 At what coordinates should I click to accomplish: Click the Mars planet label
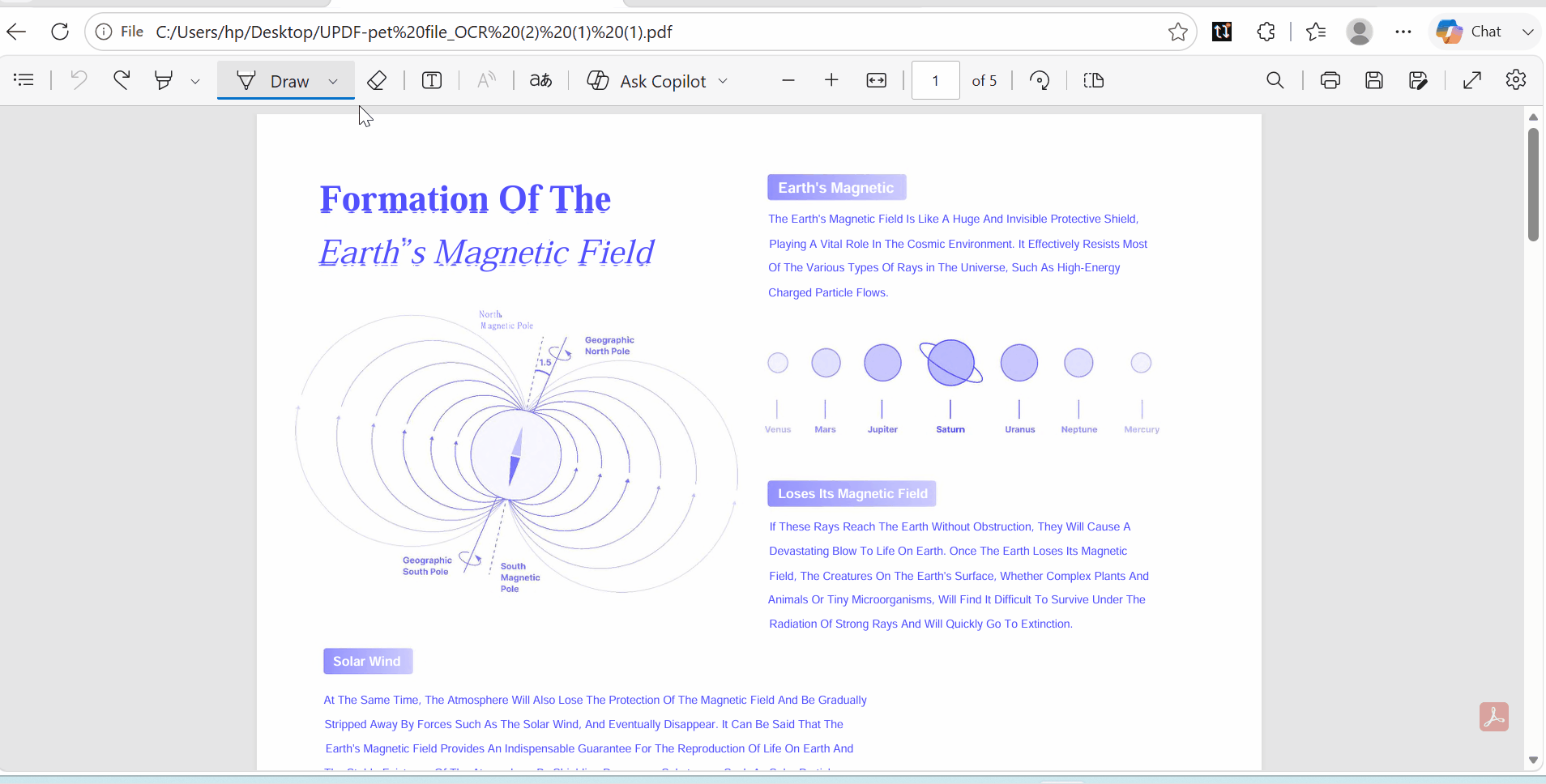click(x=825, y=430)
